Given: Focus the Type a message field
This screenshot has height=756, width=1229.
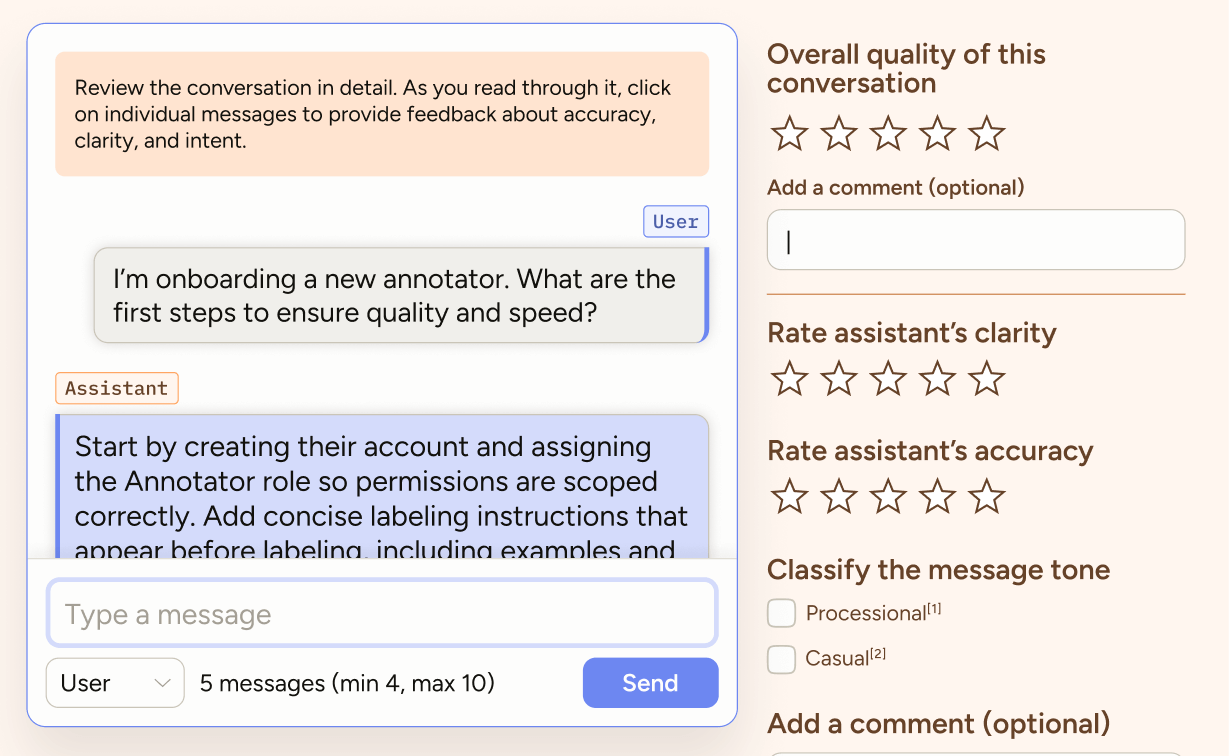Looking at the screenshot, I should (x=382, y=614).
